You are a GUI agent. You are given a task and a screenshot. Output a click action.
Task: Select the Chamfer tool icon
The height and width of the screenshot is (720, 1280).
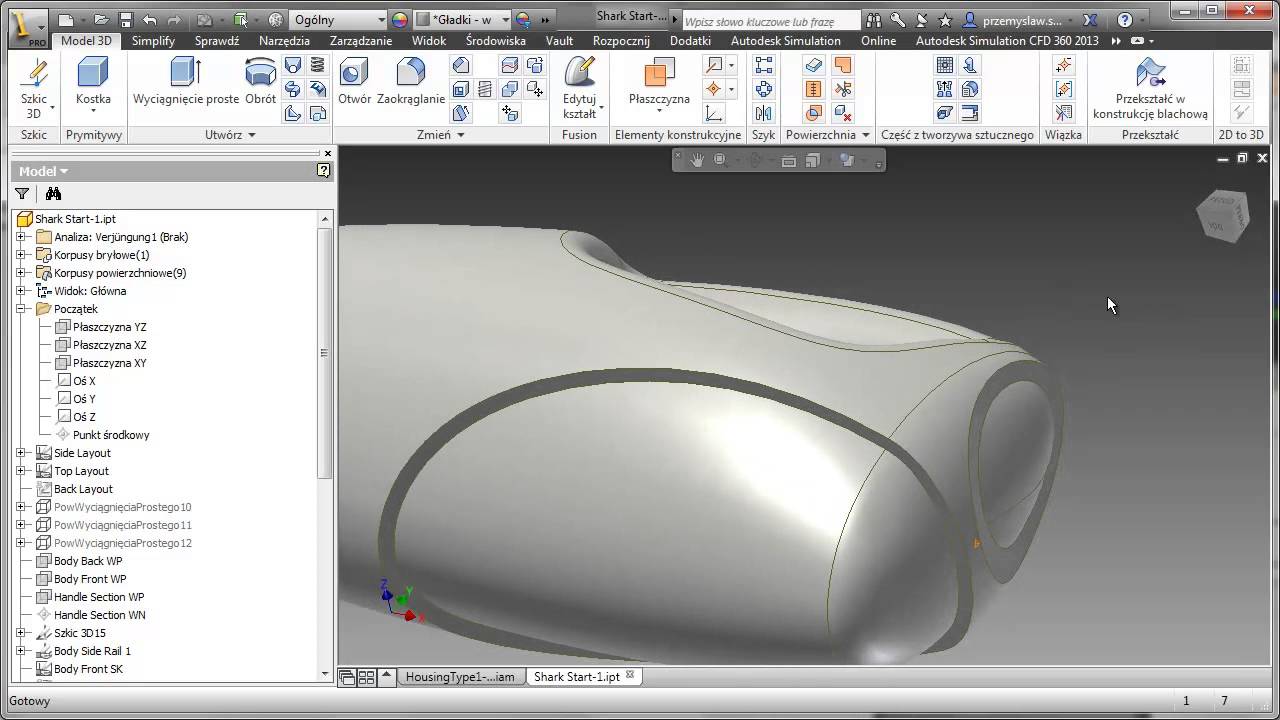pos(461,65)
